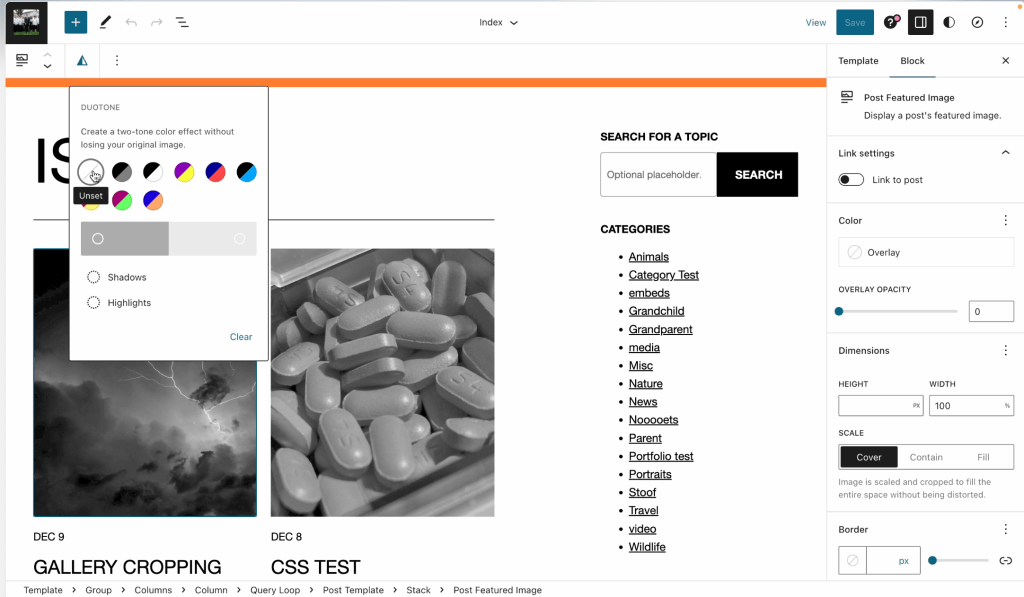Click the duotone filter toolbar icon
This screenshot has height=597, width=1024.
pyautogui.click(x=82, y=61)
